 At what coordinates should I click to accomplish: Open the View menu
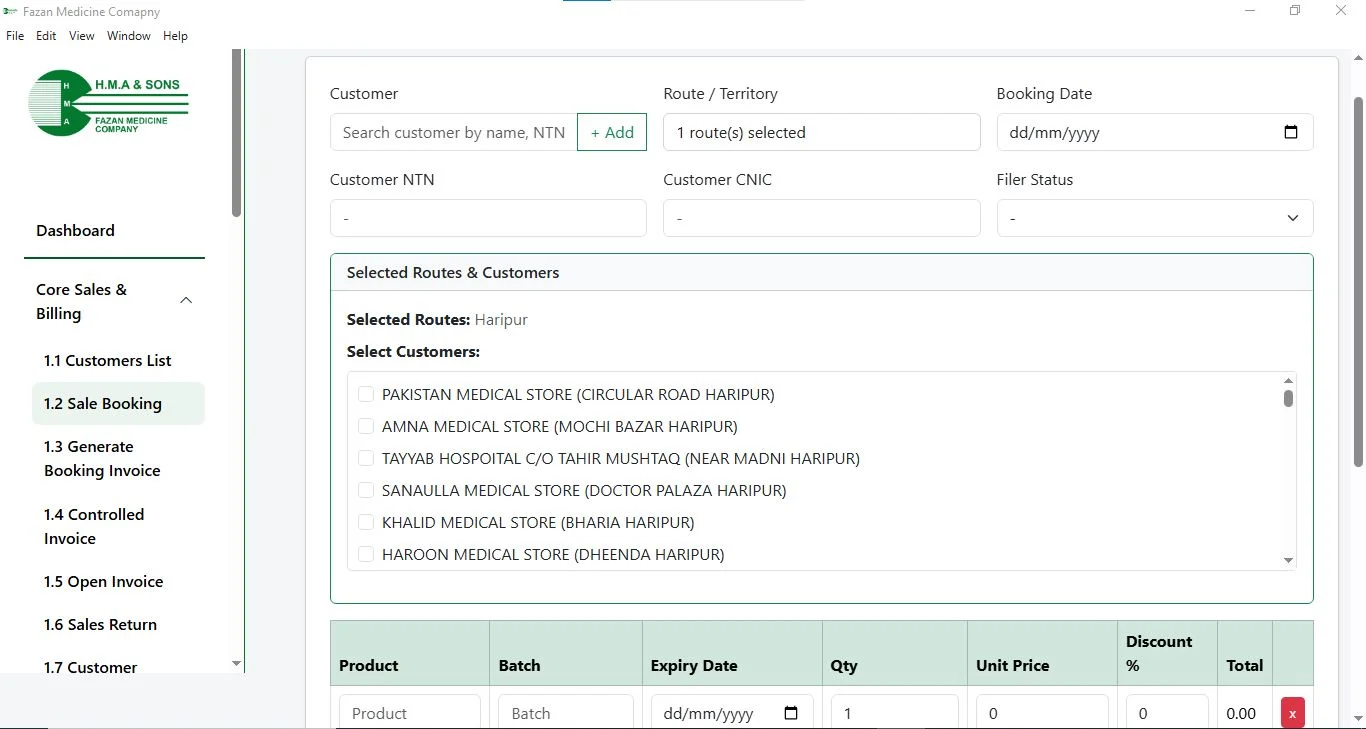pyautogui.click(x=82, y=36)
